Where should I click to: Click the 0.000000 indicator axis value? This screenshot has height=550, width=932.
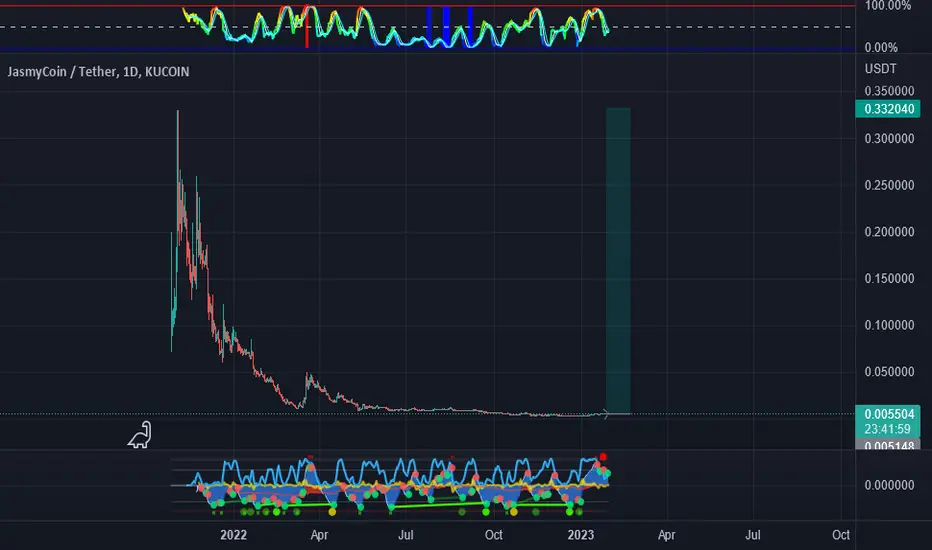coord(889,485)
